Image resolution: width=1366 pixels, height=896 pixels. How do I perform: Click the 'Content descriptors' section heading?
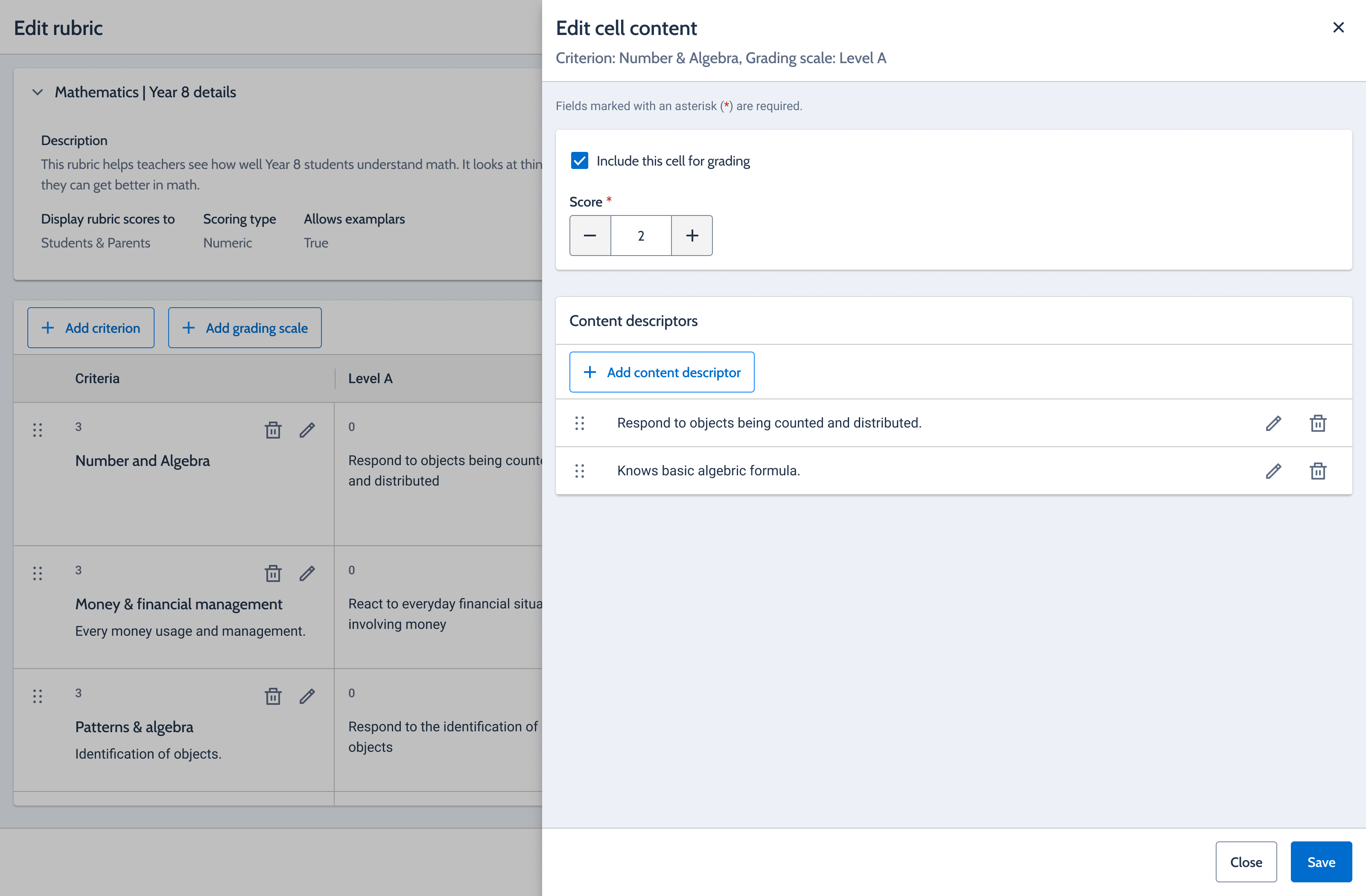(x=633, y=321)
